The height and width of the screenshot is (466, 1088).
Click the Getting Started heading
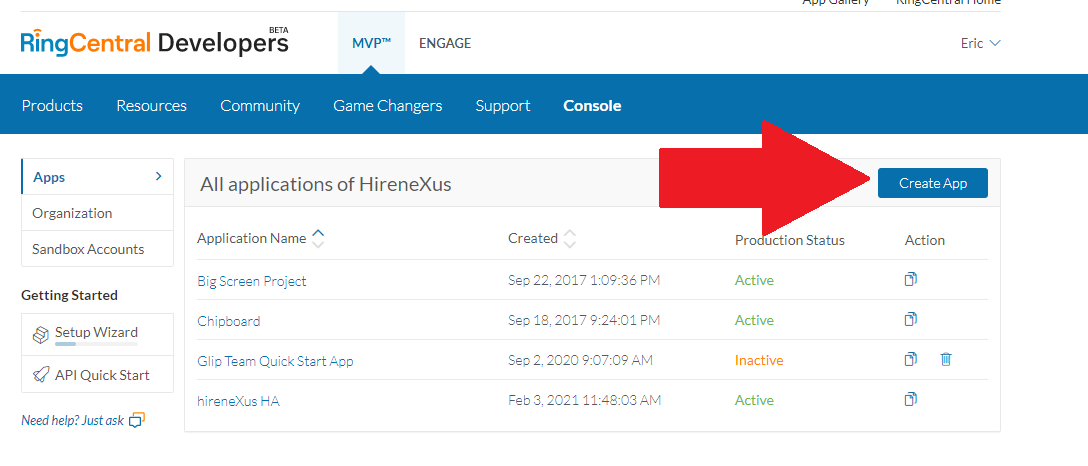(x=69, y=295)
